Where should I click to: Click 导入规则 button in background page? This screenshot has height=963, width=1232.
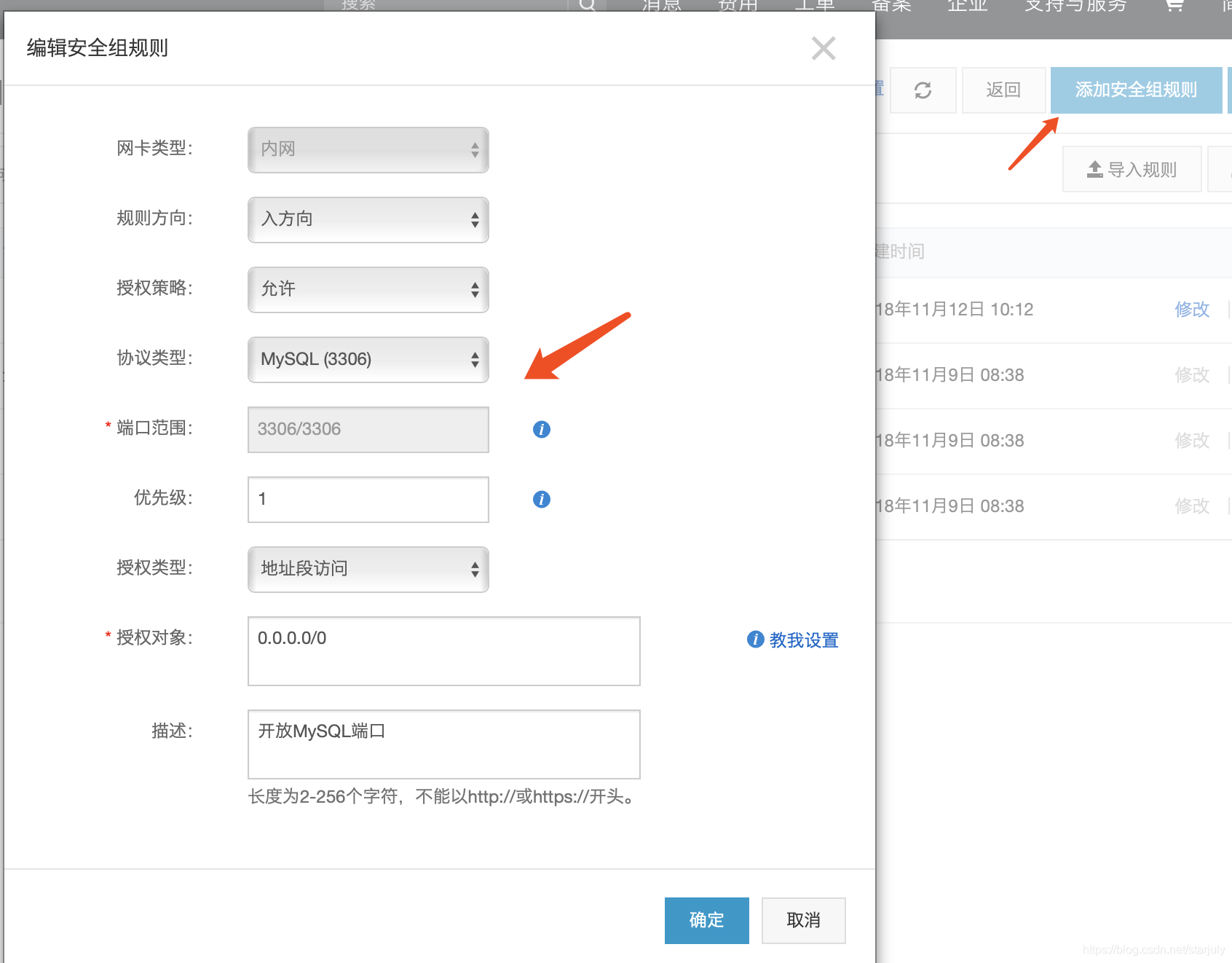pos(1132,169)
